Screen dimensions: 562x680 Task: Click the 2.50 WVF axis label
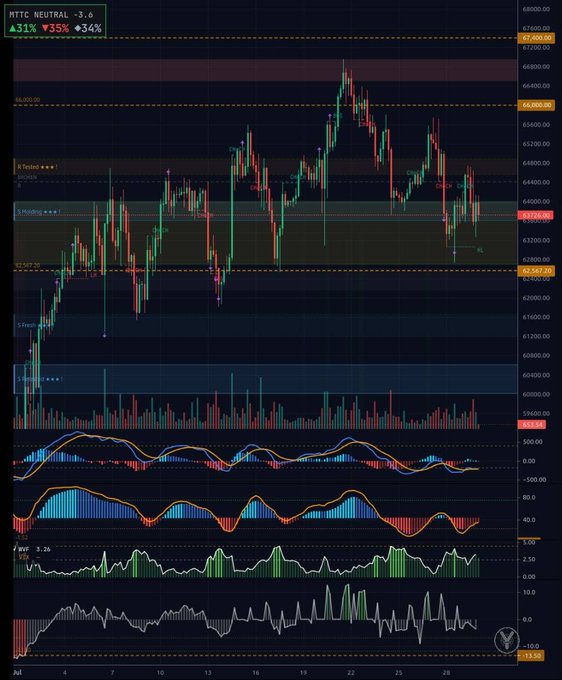[x=529, y=559]
